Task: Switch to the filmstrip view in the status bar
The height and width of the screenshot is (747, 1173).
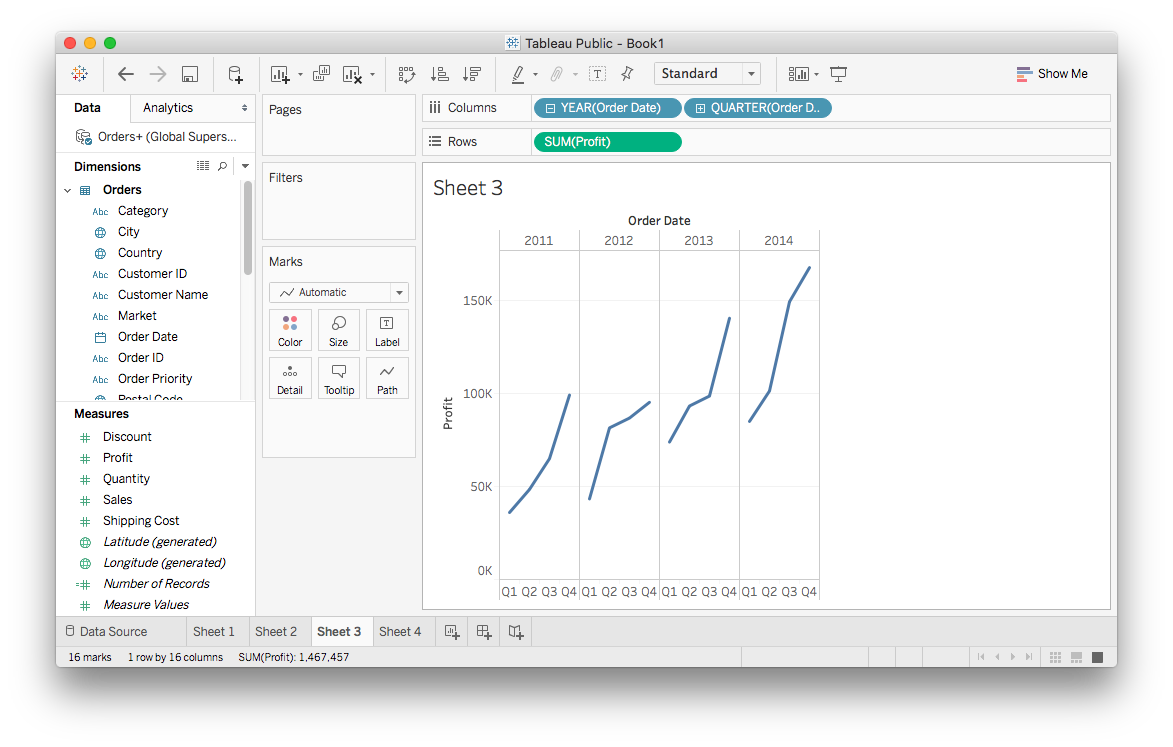Action: pyautogui.click(x=1077, y=657)
